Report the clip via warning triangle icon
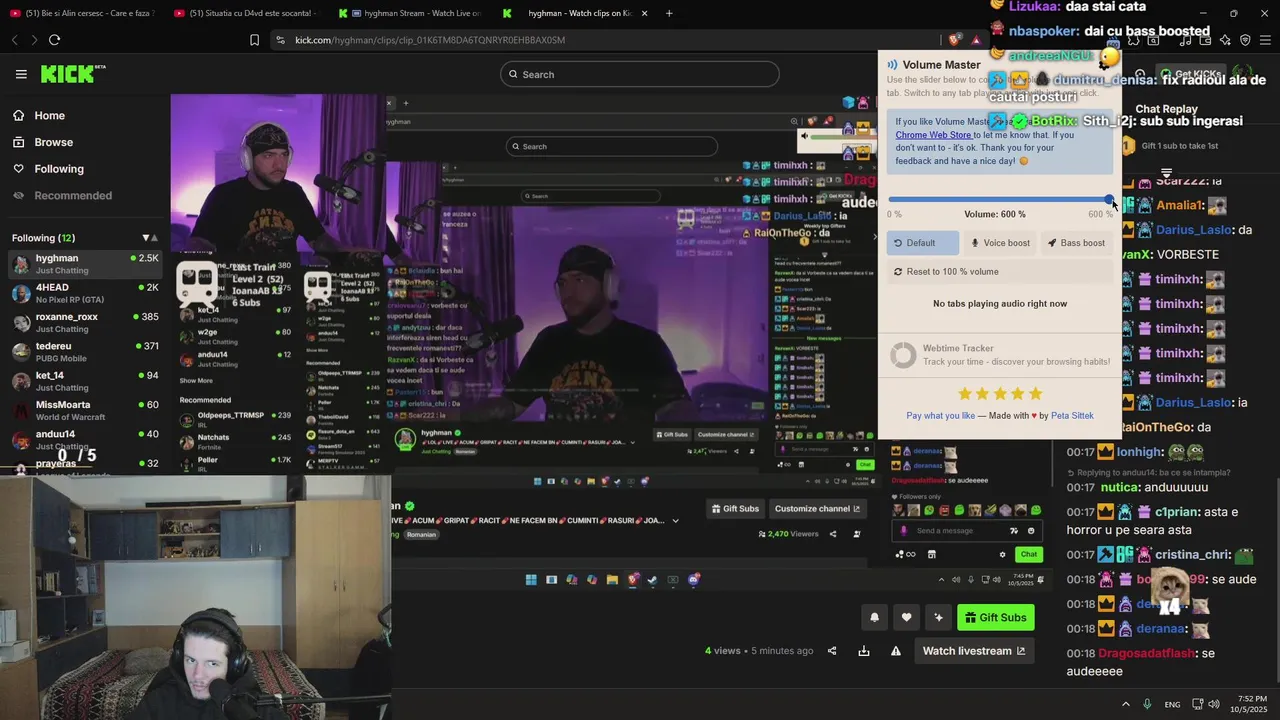 coord(896,651)
